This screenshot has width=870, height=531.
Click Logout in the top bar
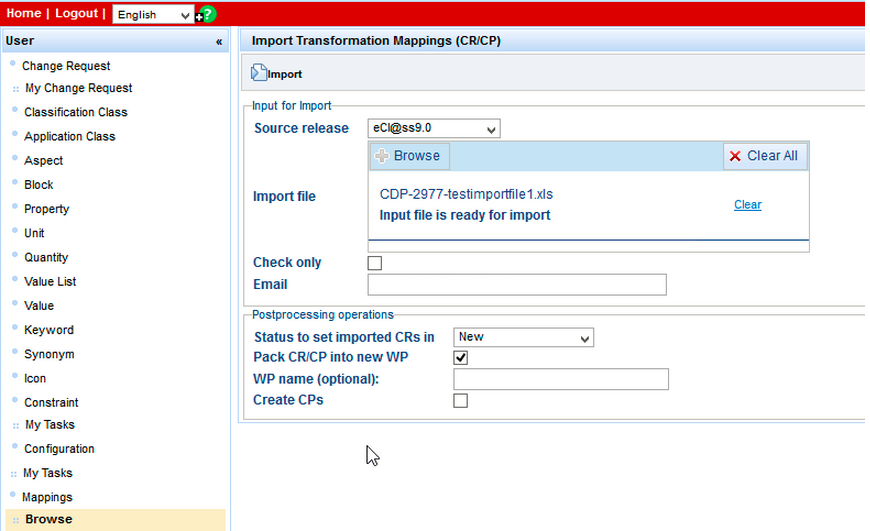(x=76, y=13)
